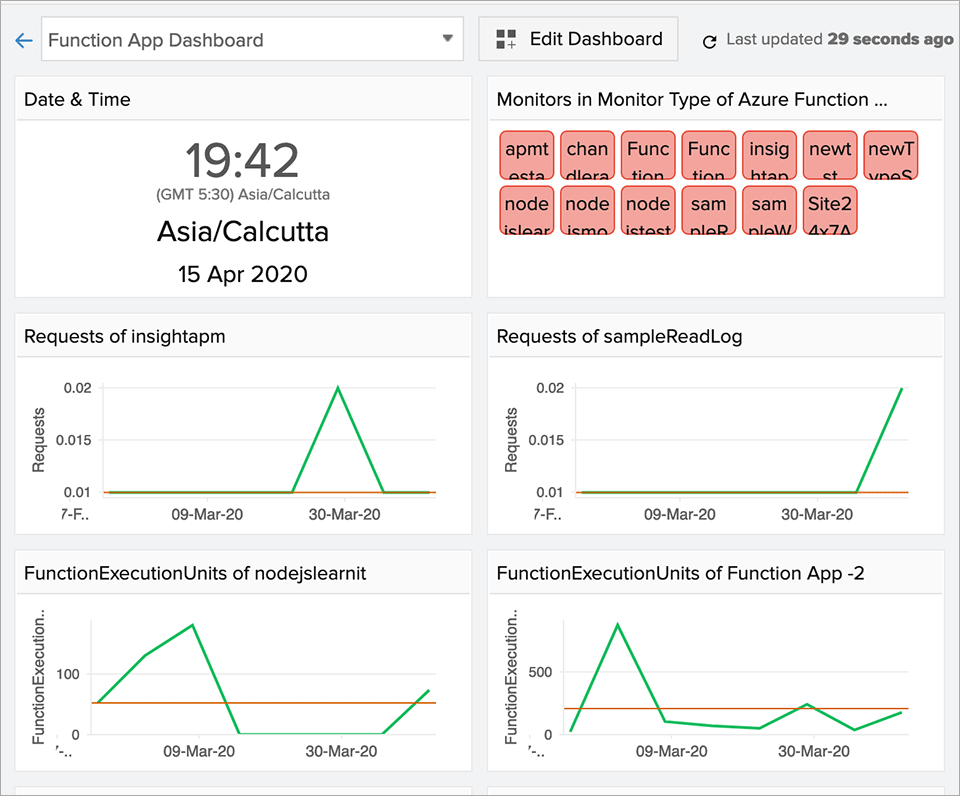Open the newTypeS monitor tile

(890, 154)
